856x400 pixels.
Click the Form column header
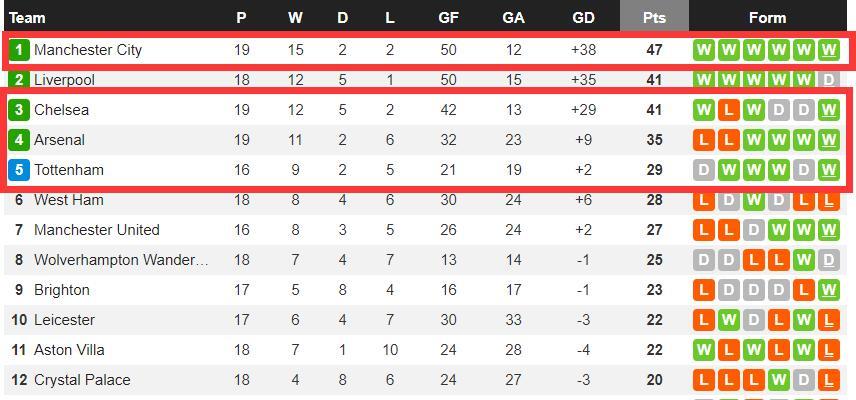coord(767,17)
